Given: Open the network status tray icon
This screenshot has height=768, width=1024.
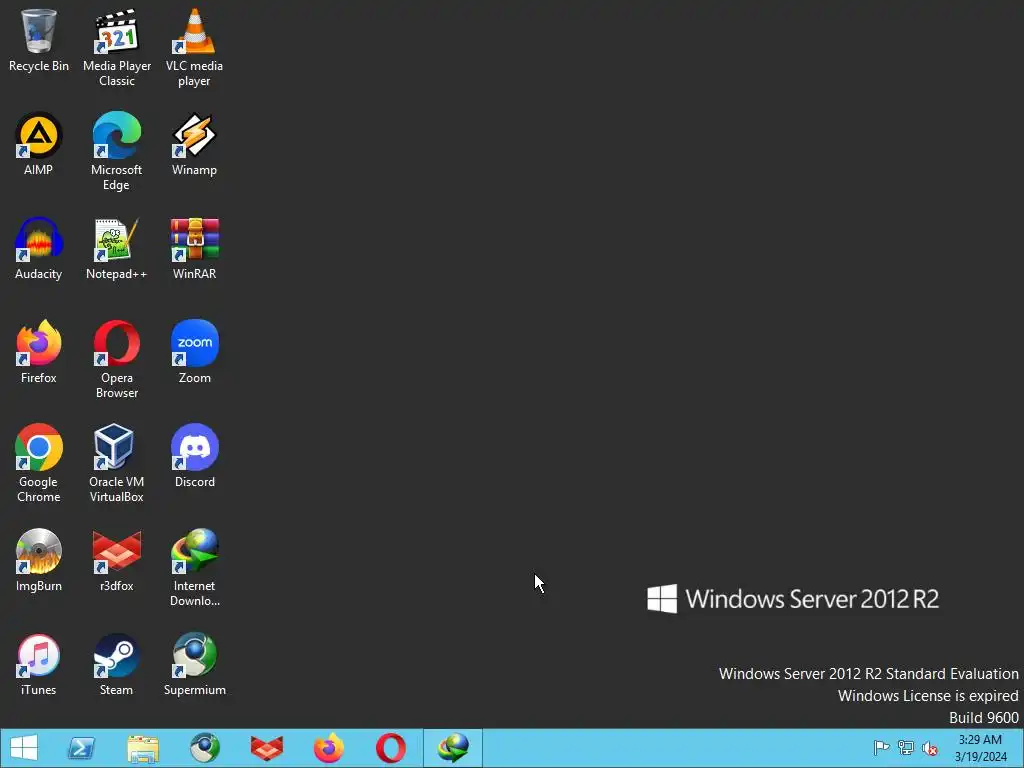Looking at the screenshot, I should pos(906,748).
